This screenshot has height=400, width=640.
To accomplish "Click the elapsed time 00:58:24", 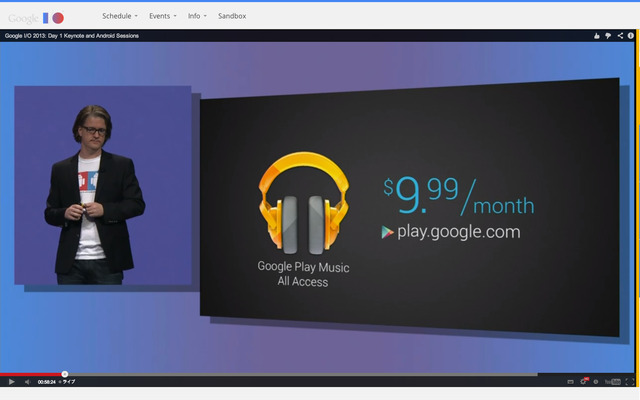I will [x=47, y=382].
